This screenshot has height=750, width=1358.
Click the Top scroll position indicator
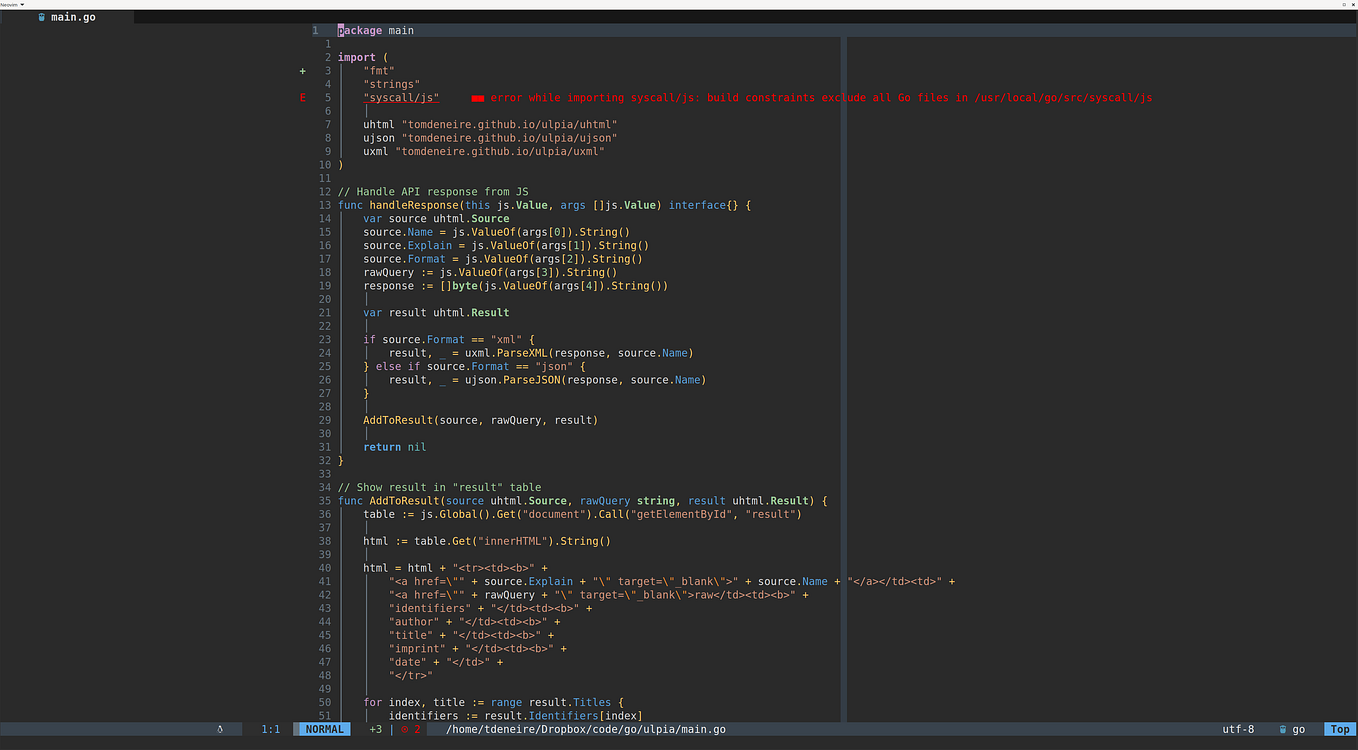click(1340, 729)
